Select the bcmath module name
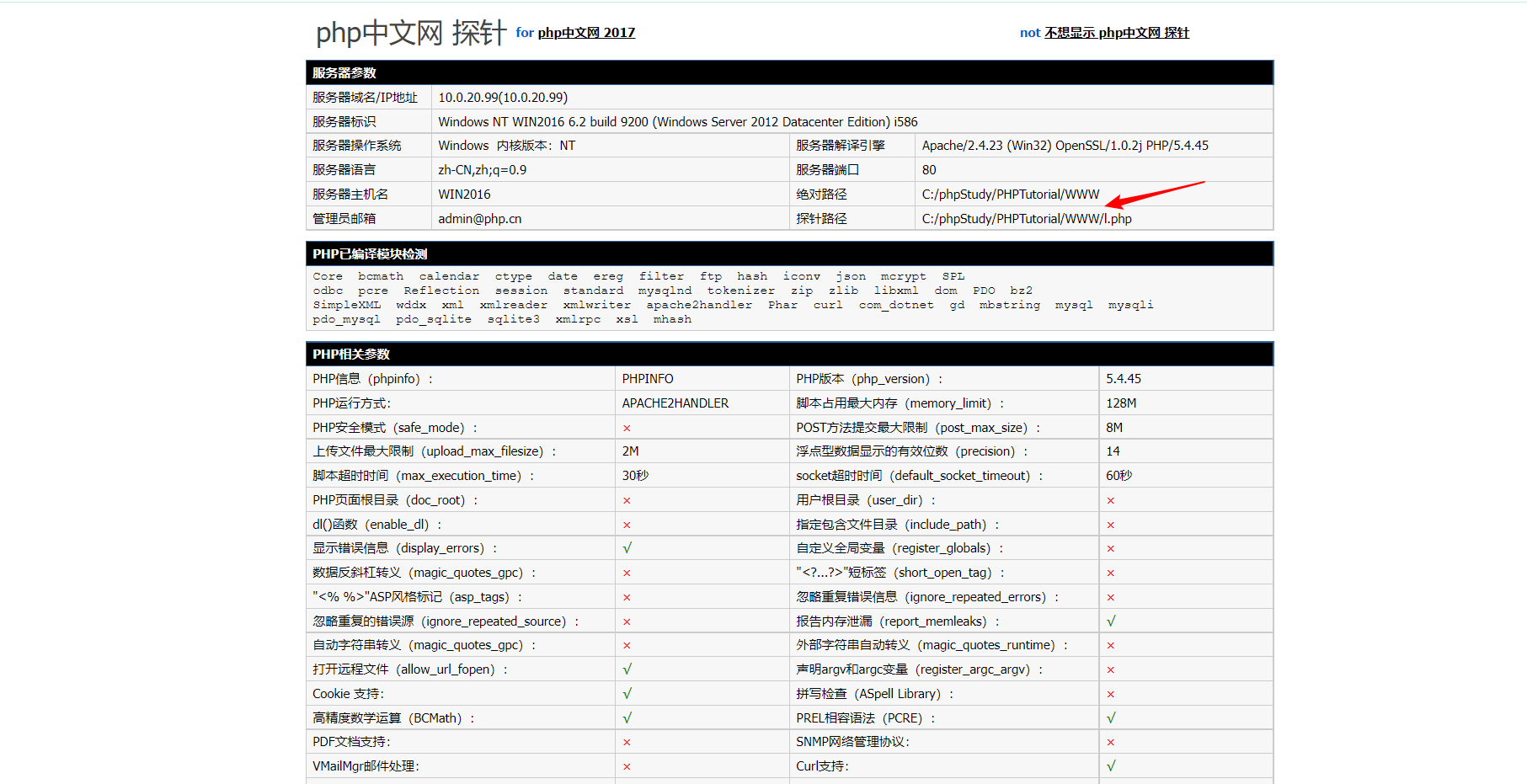 [x=381, y=276]
